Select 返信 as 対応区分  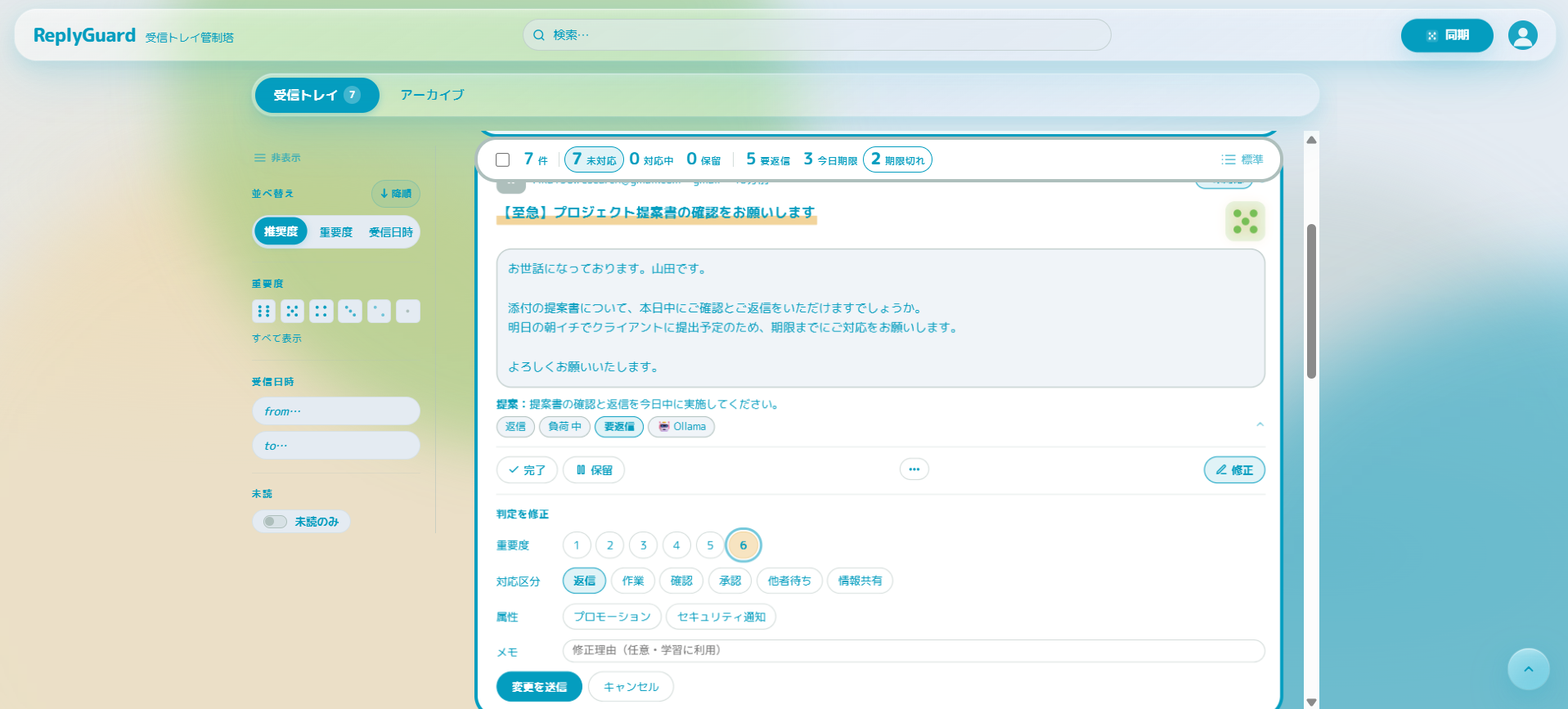click(x=584, y=581)
